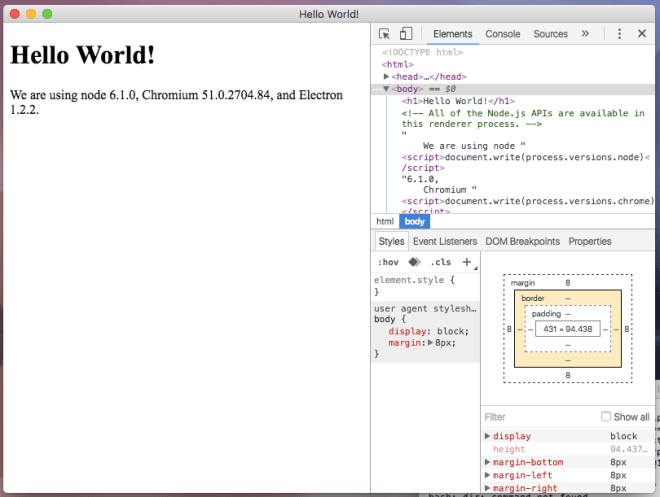Viewport: 660px width, 497px height.
Task: Click the new style rule plus icon
Action: (x=466, y=262)
